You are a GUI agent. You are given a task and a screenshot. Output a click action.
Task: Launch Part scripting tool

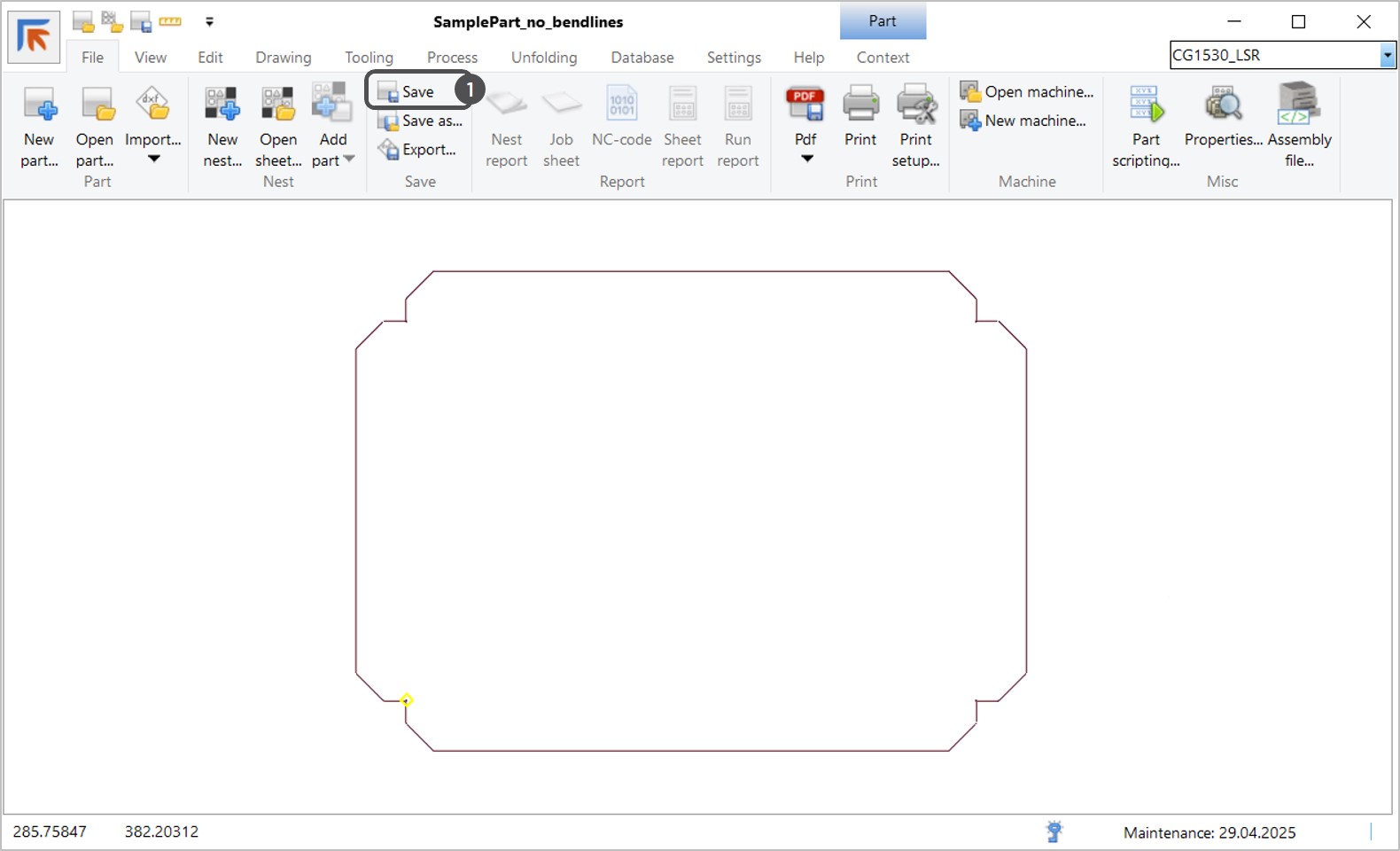[x=1146, y=106]
